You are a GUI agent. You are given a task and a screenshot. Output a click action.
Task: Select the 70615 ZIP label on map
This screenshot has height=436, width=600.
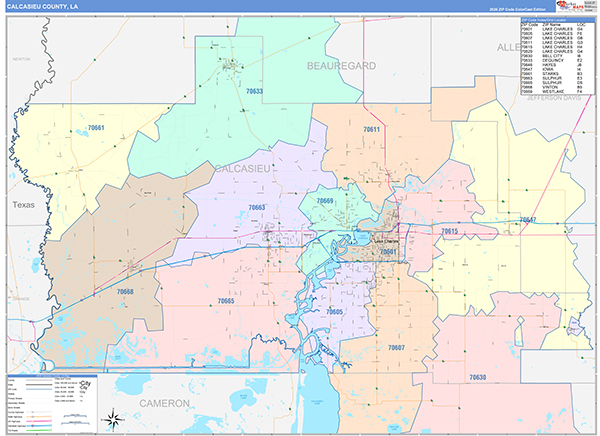(449, 231)
